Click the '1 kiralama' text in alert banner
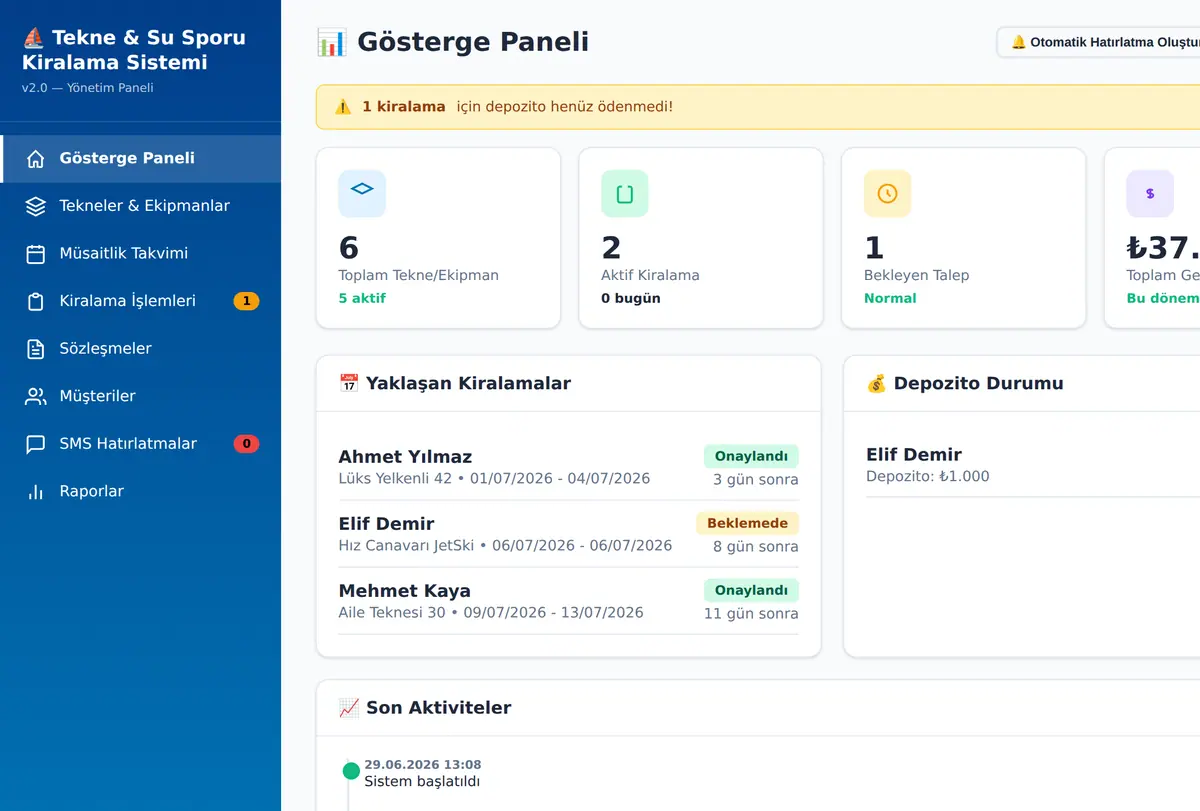This screenshot has height=811, width=1200. 404,107
